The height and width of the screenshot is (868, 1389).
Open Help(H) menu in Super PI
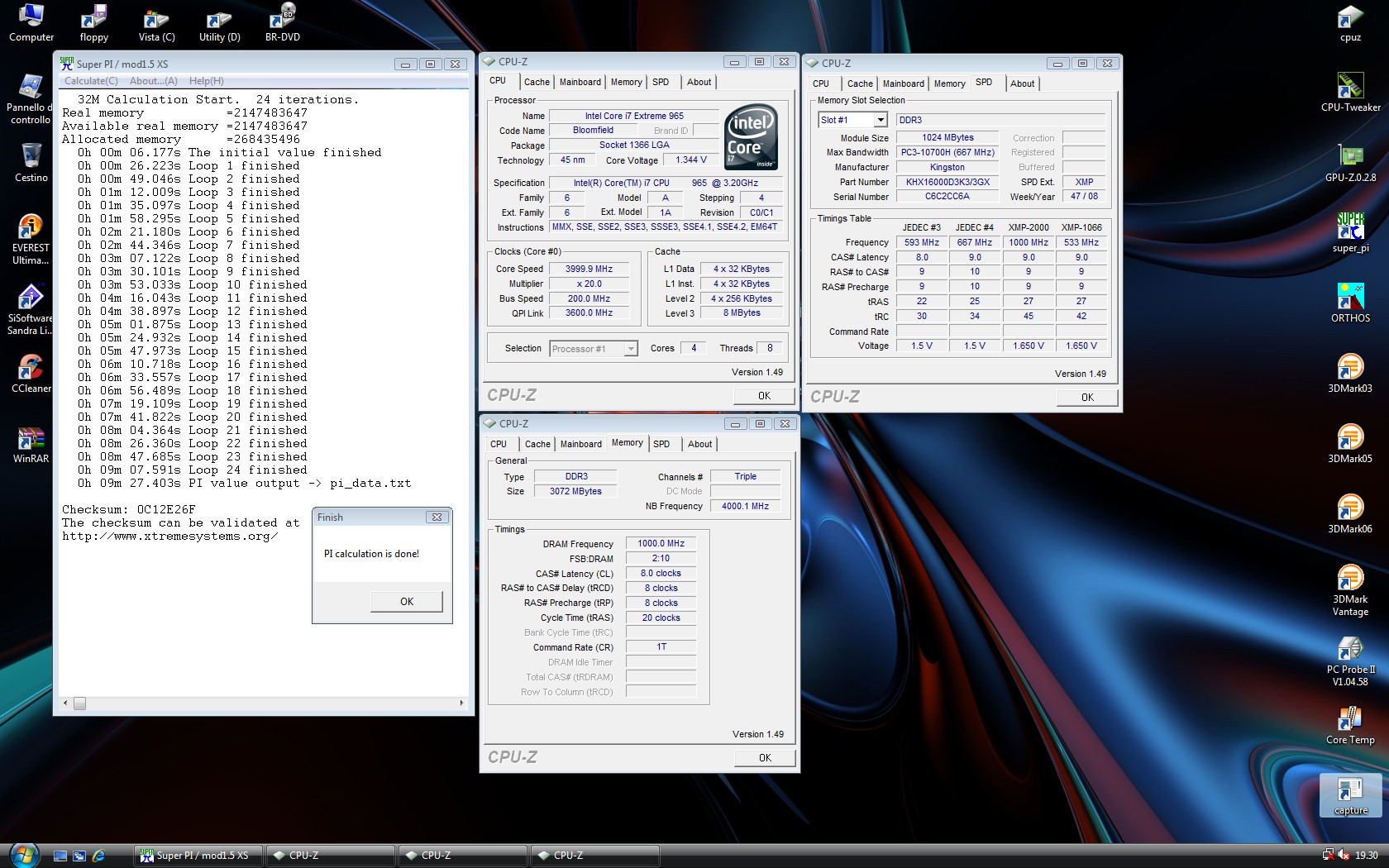tap(207, 81)
